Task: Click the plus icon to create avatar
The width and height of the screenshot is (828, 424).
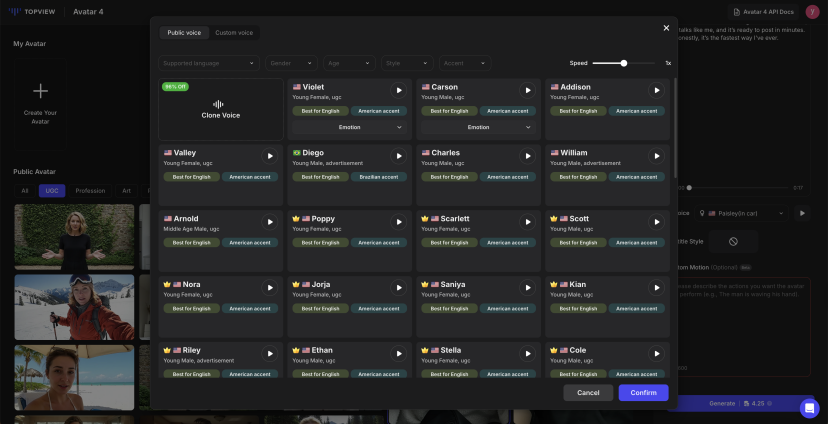Action: [x=41, y=92]
